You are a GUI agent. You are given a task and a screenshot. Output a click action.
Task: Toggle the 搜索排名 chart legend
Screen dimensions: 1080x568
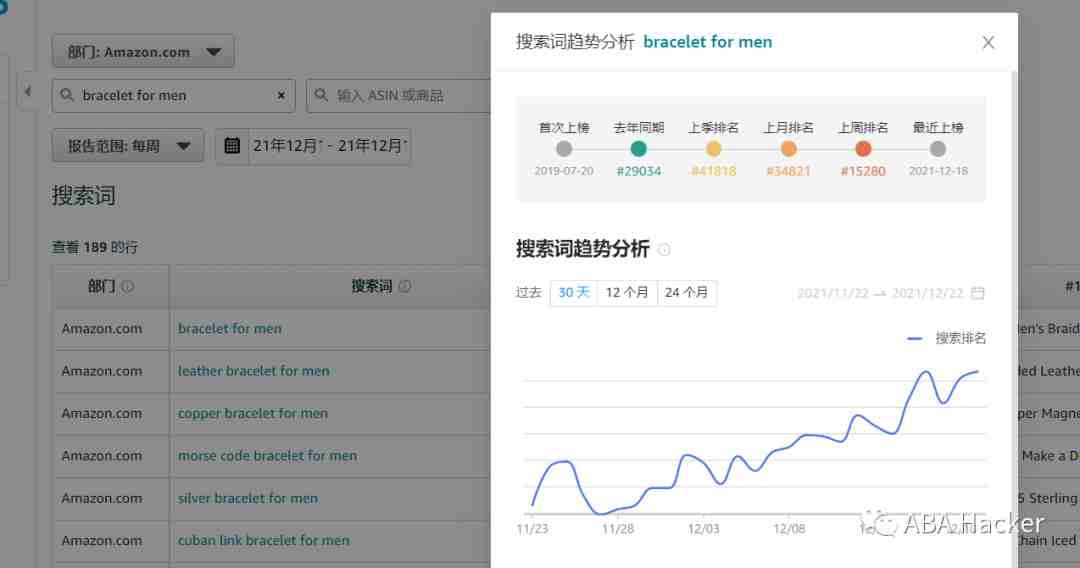coord(947,338)
